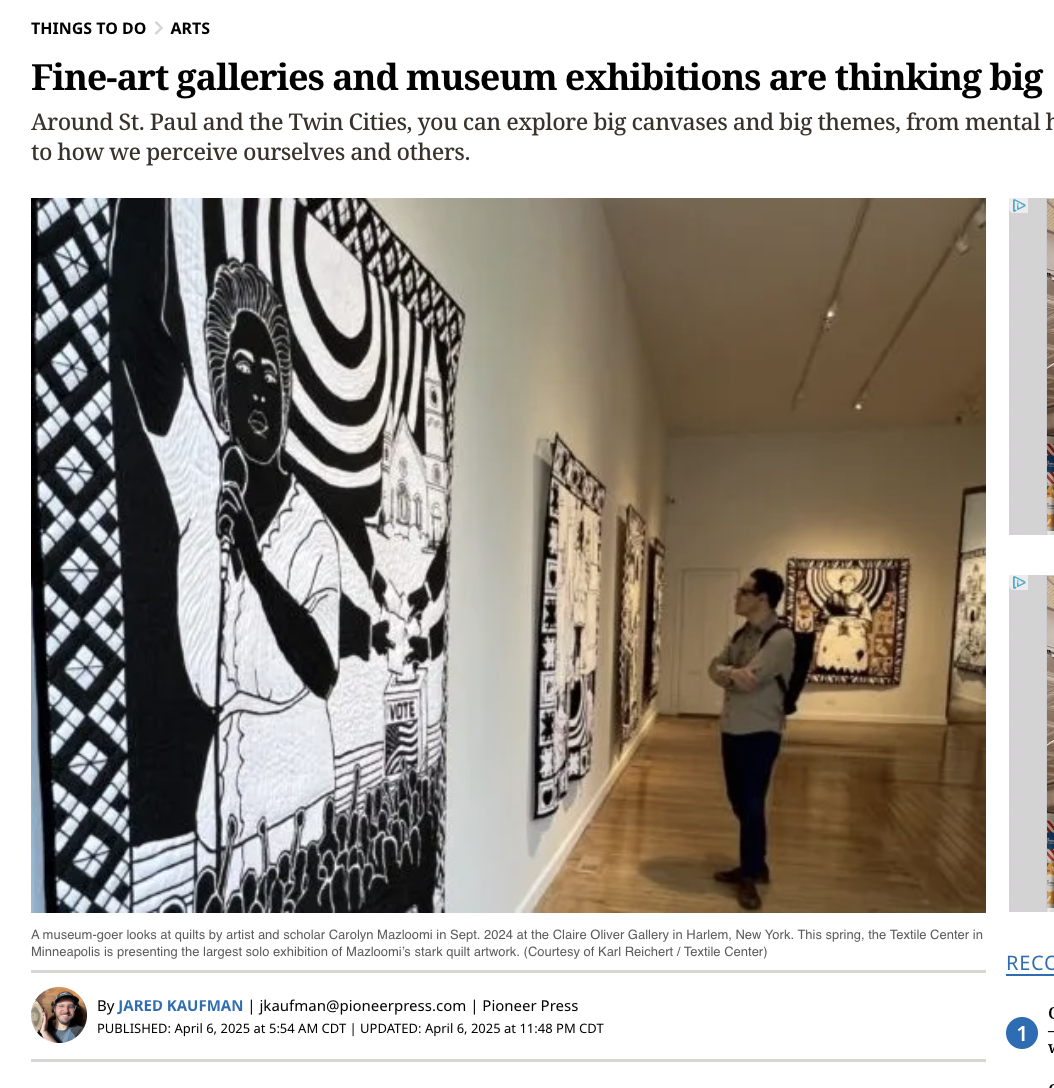Open the THINGS TO DO section
The height and width of the screenshot is (1088, 1054).
click(88, 28)
